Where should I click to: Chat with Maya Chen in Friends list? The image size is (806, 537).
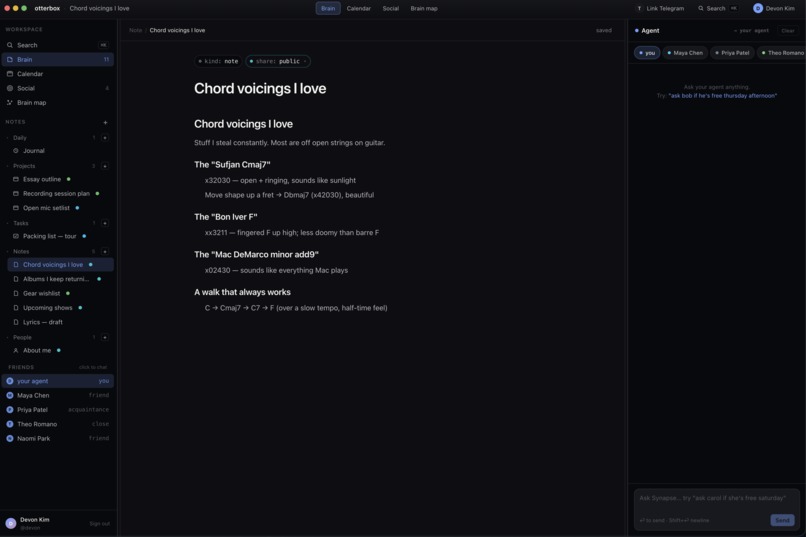coord(58,396)
